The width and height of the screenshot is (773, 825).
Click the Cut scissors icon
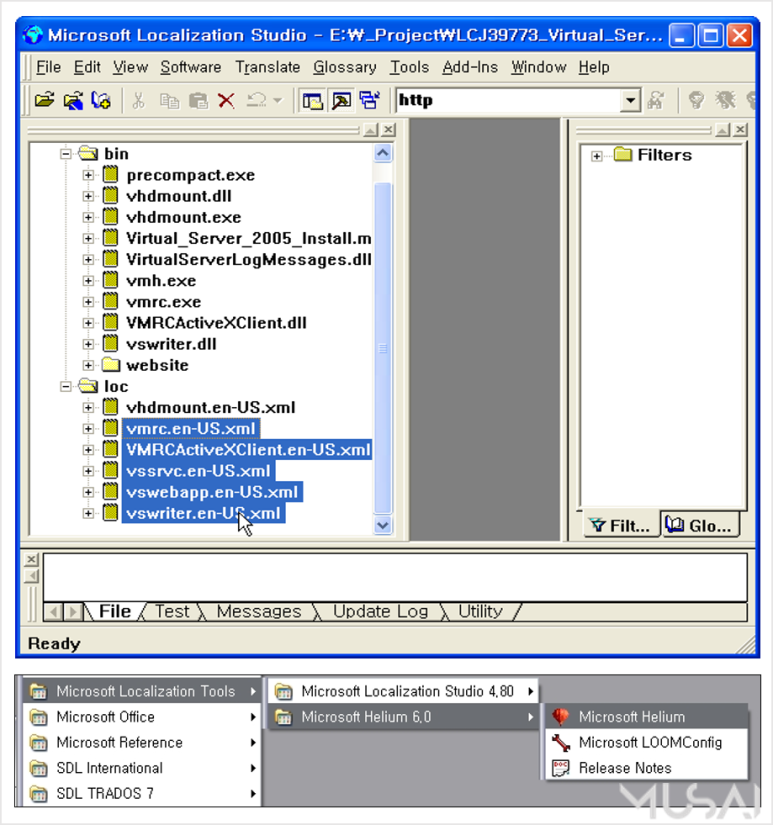(x=138, y=100)
